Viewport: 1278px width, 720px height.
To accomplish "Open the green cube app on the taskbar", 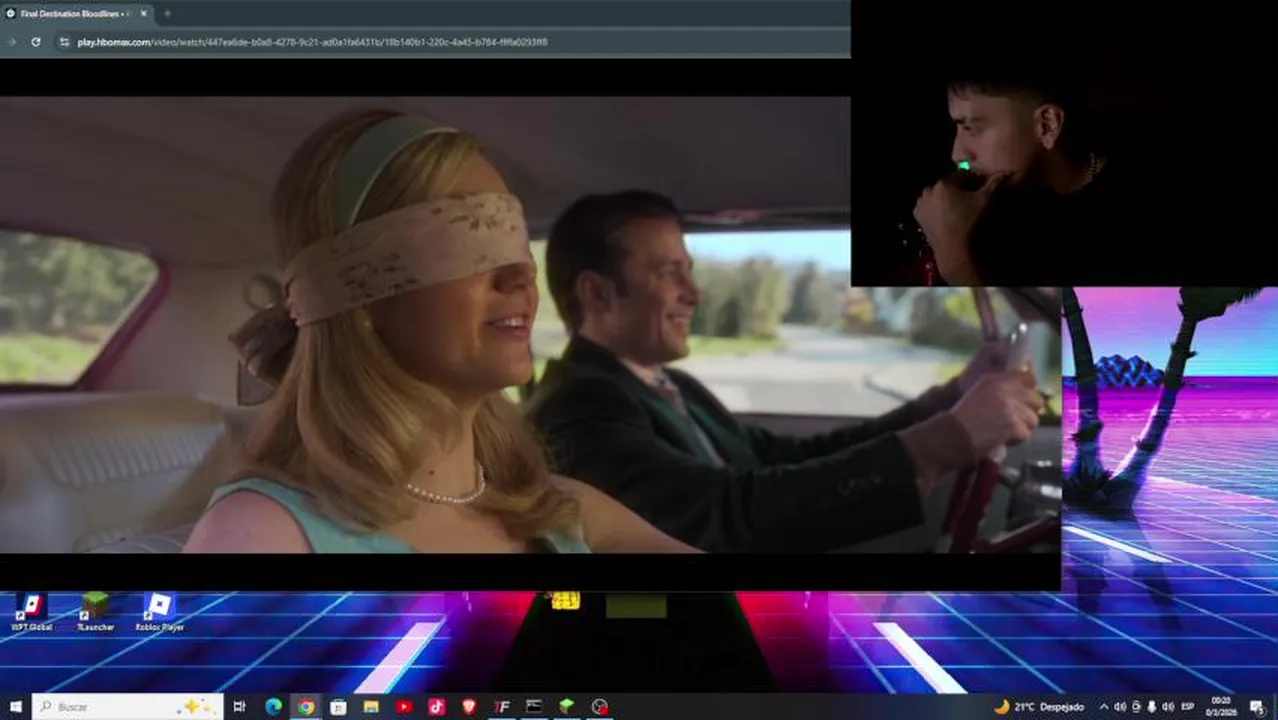I will [567, 706].
